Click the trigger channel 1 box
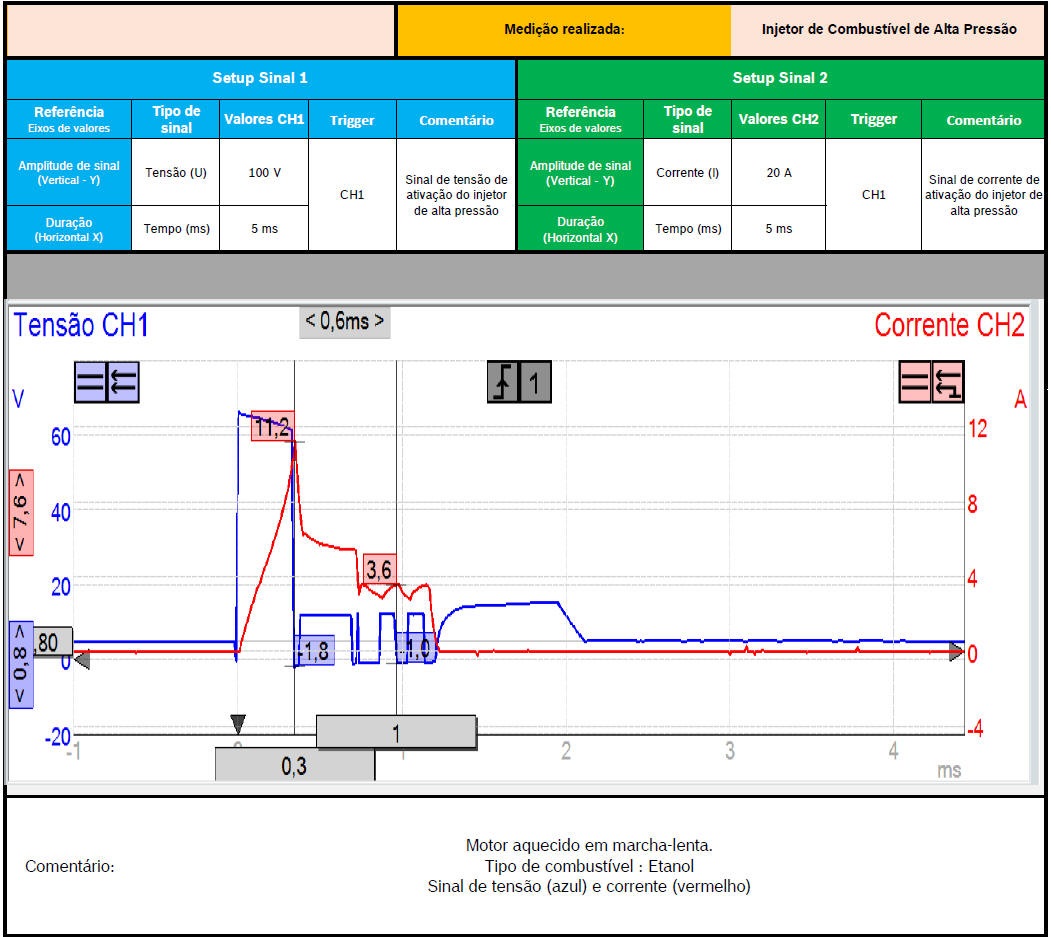Viewport: 1051px width, 937px height. pos(535,382)
